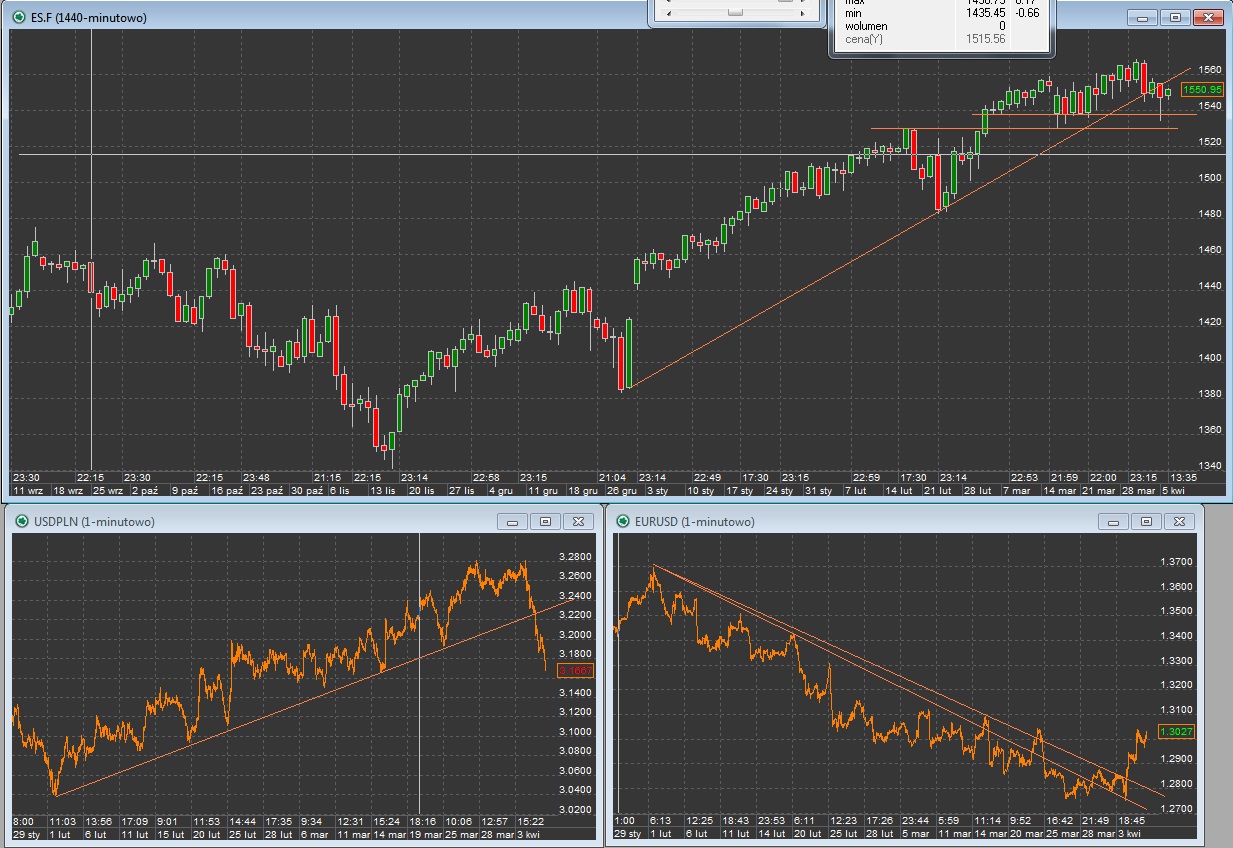Click the slider's right arrow button
The width and height of the screenshot is (1233, 848).
pyautogui.click(x=801, y=12)
